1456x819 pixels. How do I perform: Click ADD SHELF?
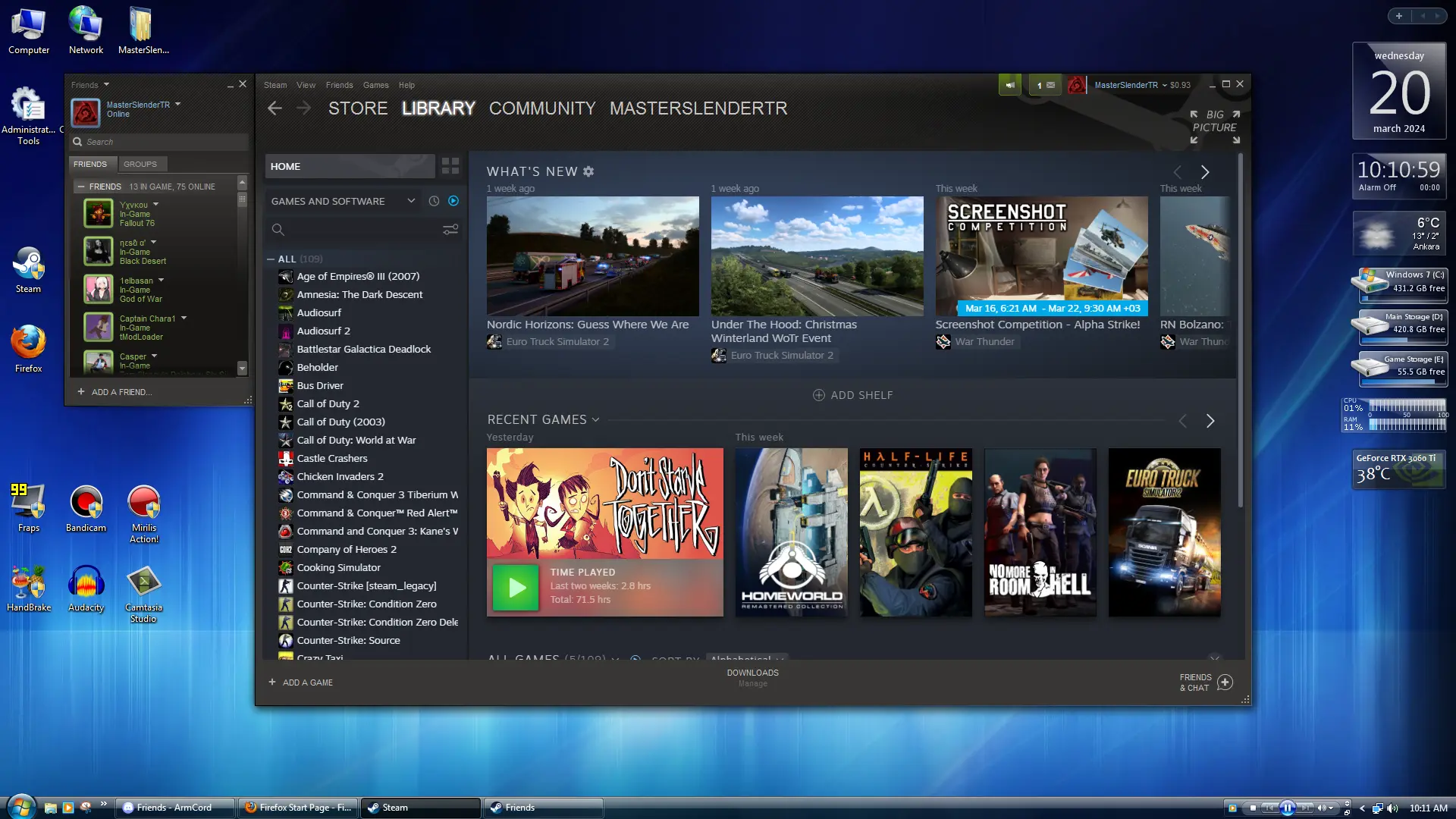[x=853, y=395]
